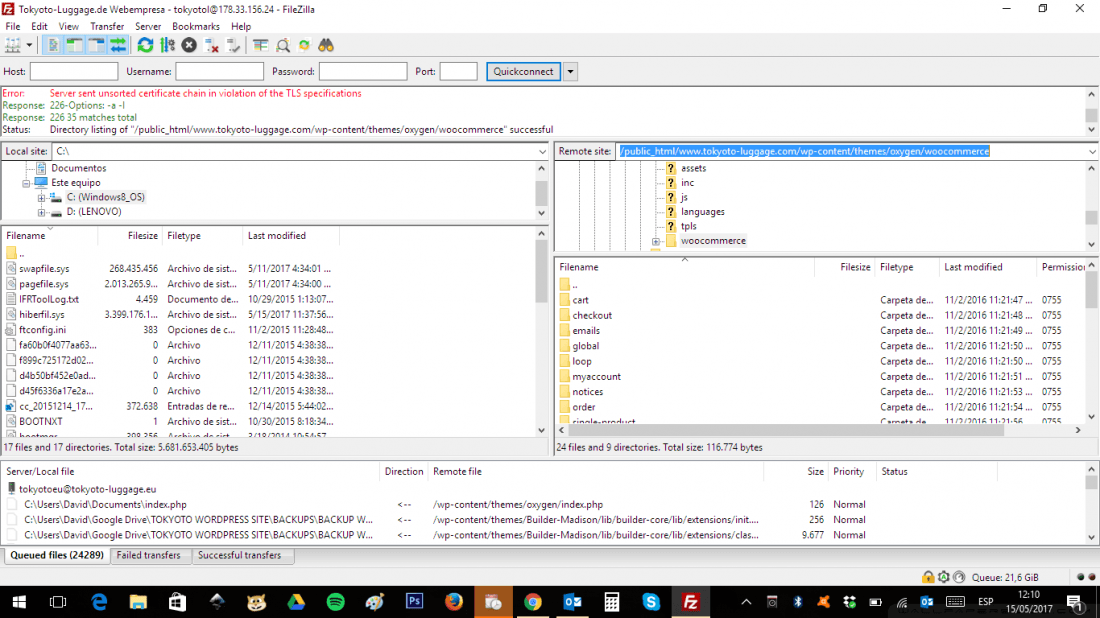Open the File menu
The width and height of the screenshot is (1100, 618).
tap(13, 27)
